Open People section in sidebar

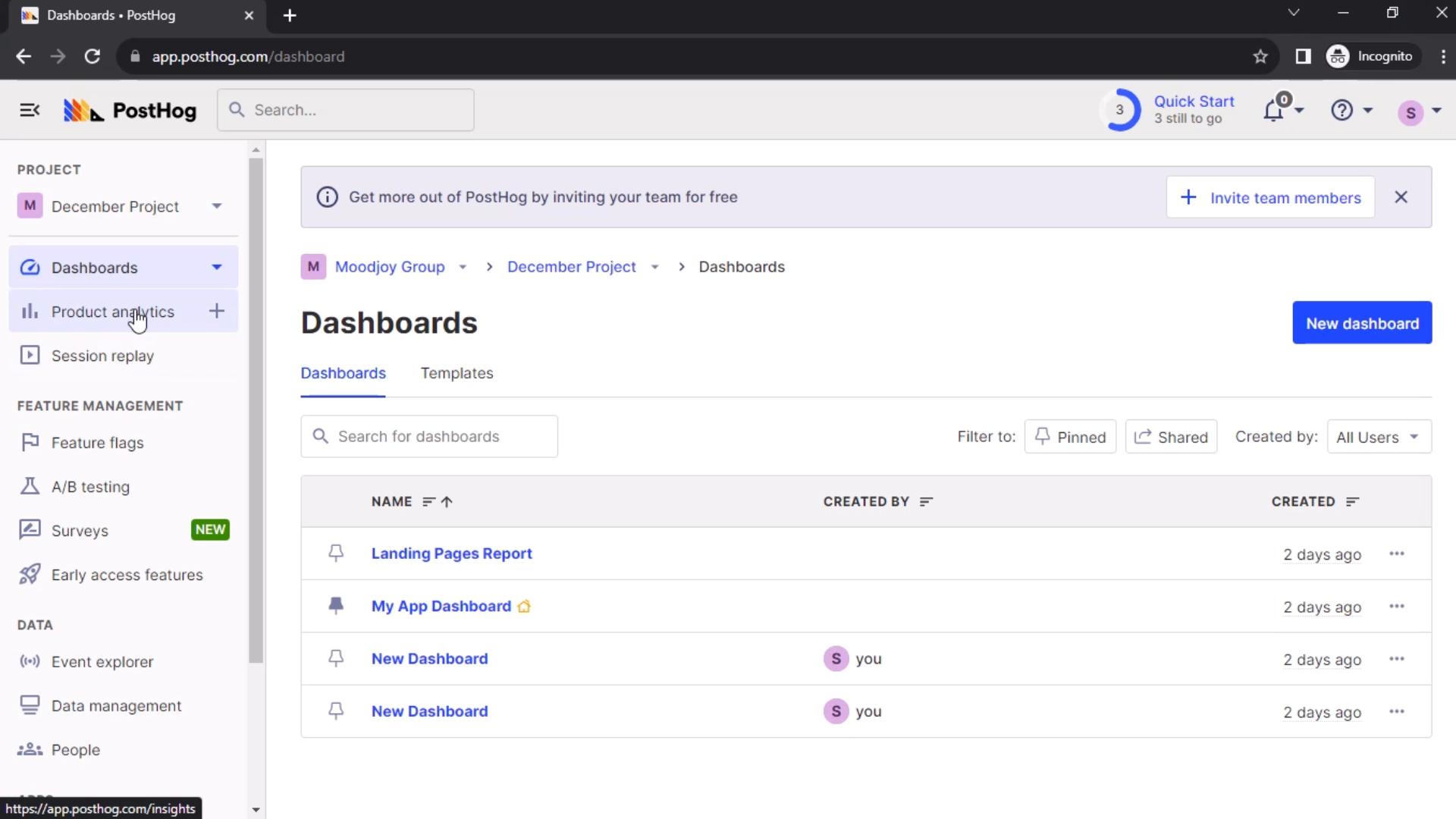(x=76, y=750)
